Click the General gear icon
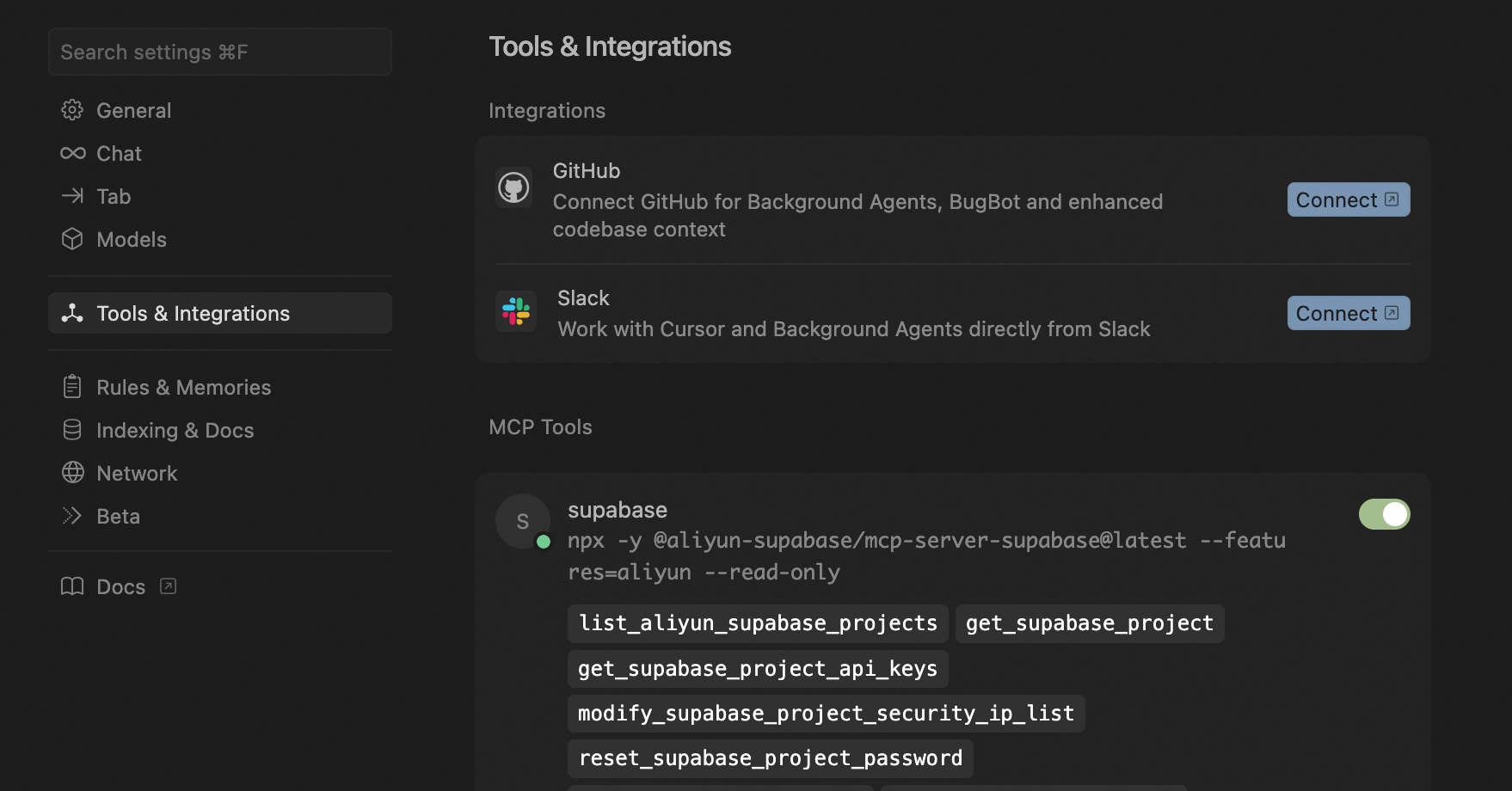1512x791 pixels. (72, 110)
